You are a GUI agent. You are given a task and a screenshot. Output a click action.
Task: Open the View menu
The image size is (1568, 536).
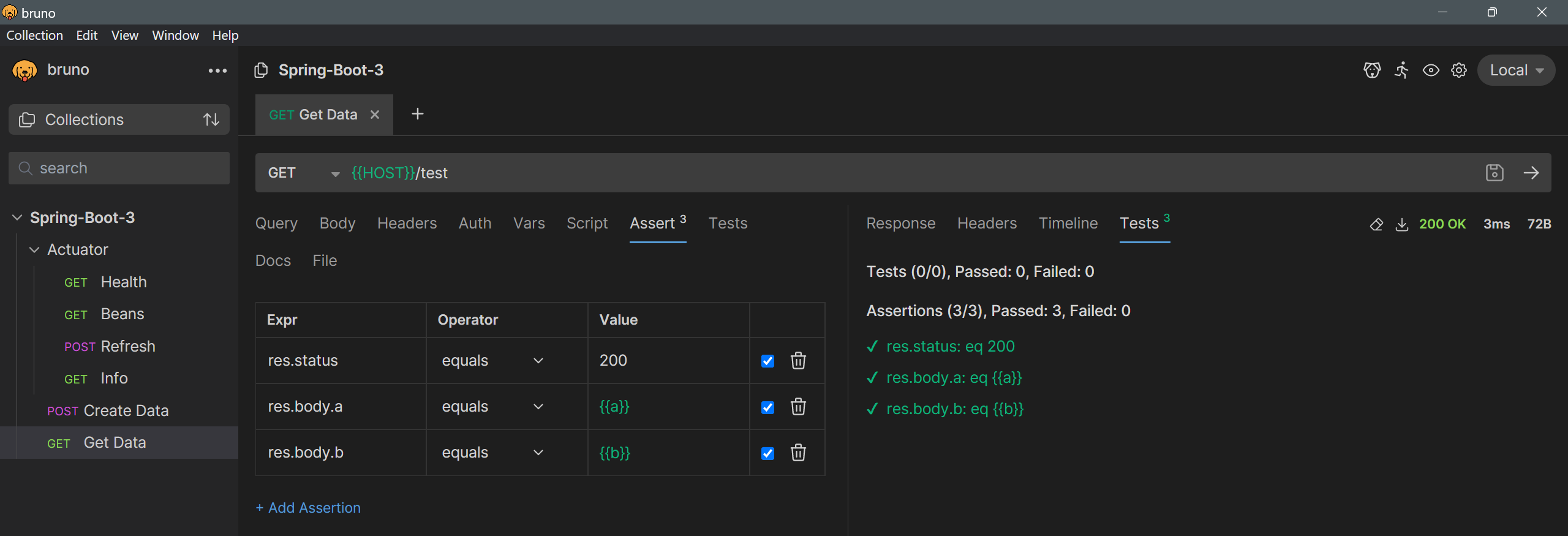pos(125,36)
